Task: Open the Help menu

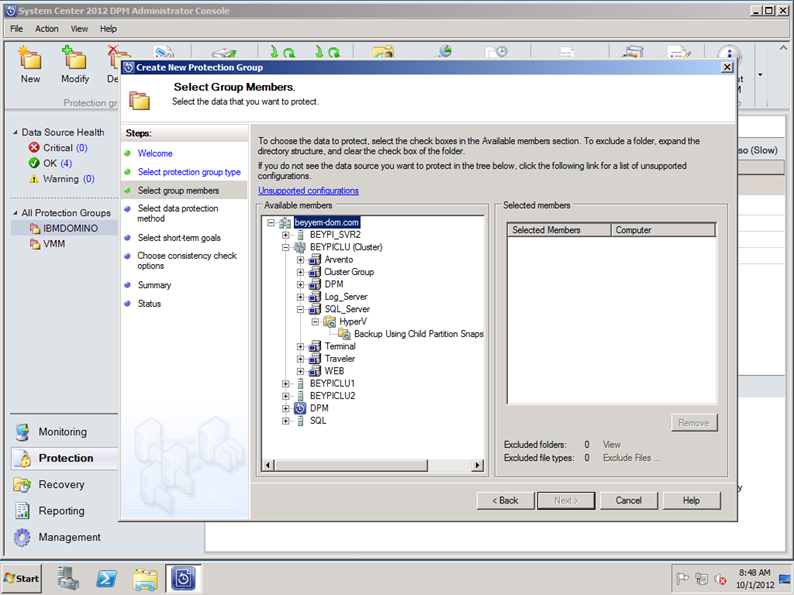Action: coord(108,29)
